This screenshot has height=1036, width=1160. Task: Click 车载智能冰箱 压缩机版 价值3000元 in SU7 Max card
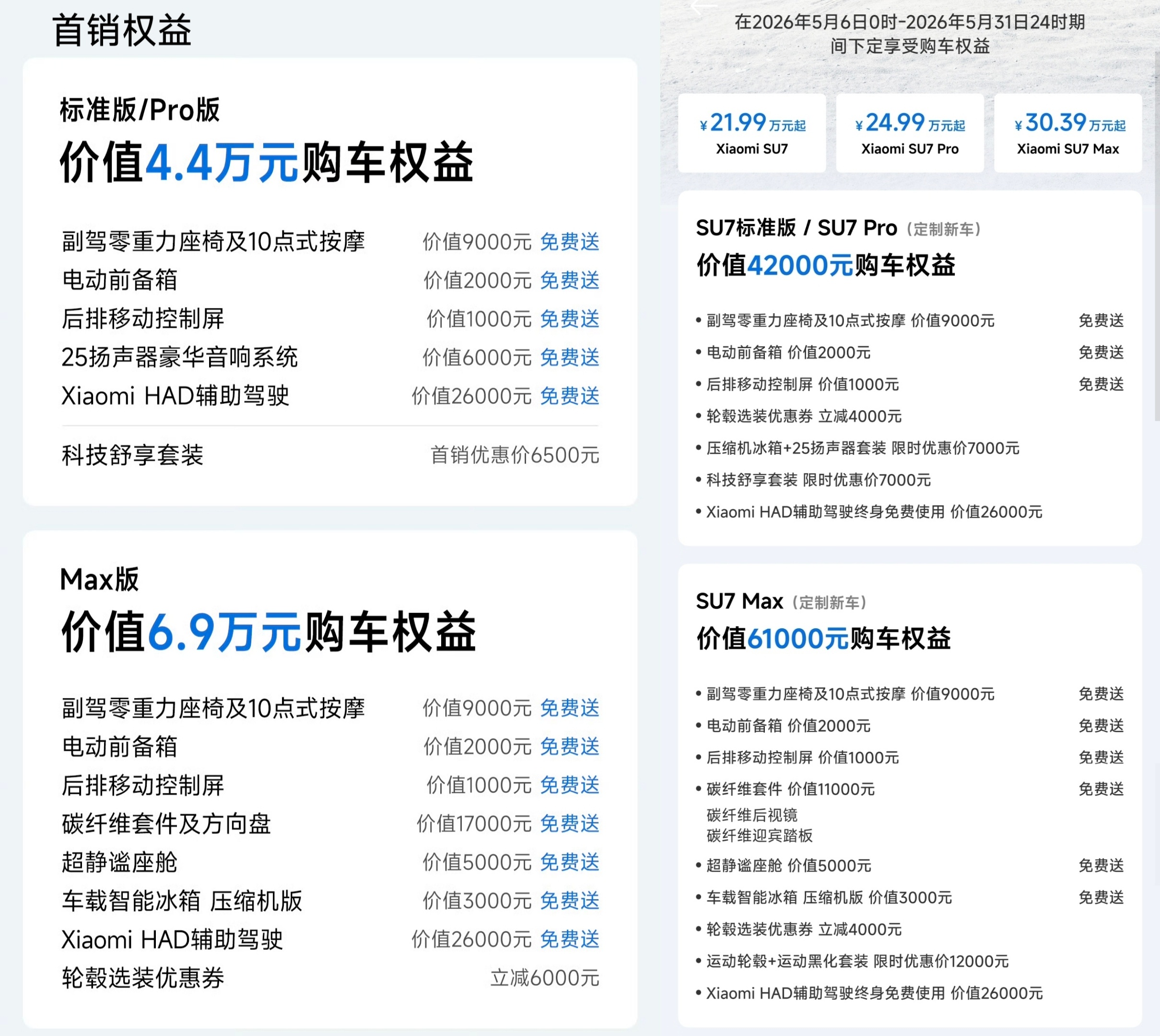(x=829, y=898)
